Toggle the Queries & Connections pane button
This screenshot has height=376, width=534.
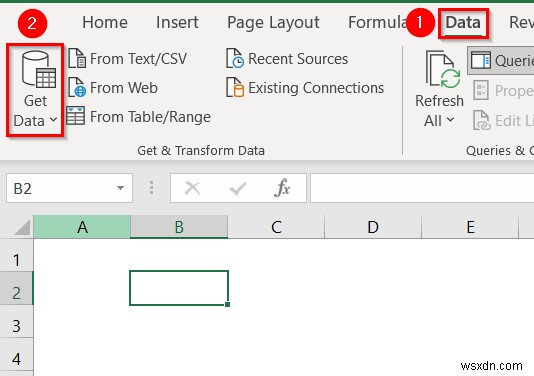click(501, 61)
